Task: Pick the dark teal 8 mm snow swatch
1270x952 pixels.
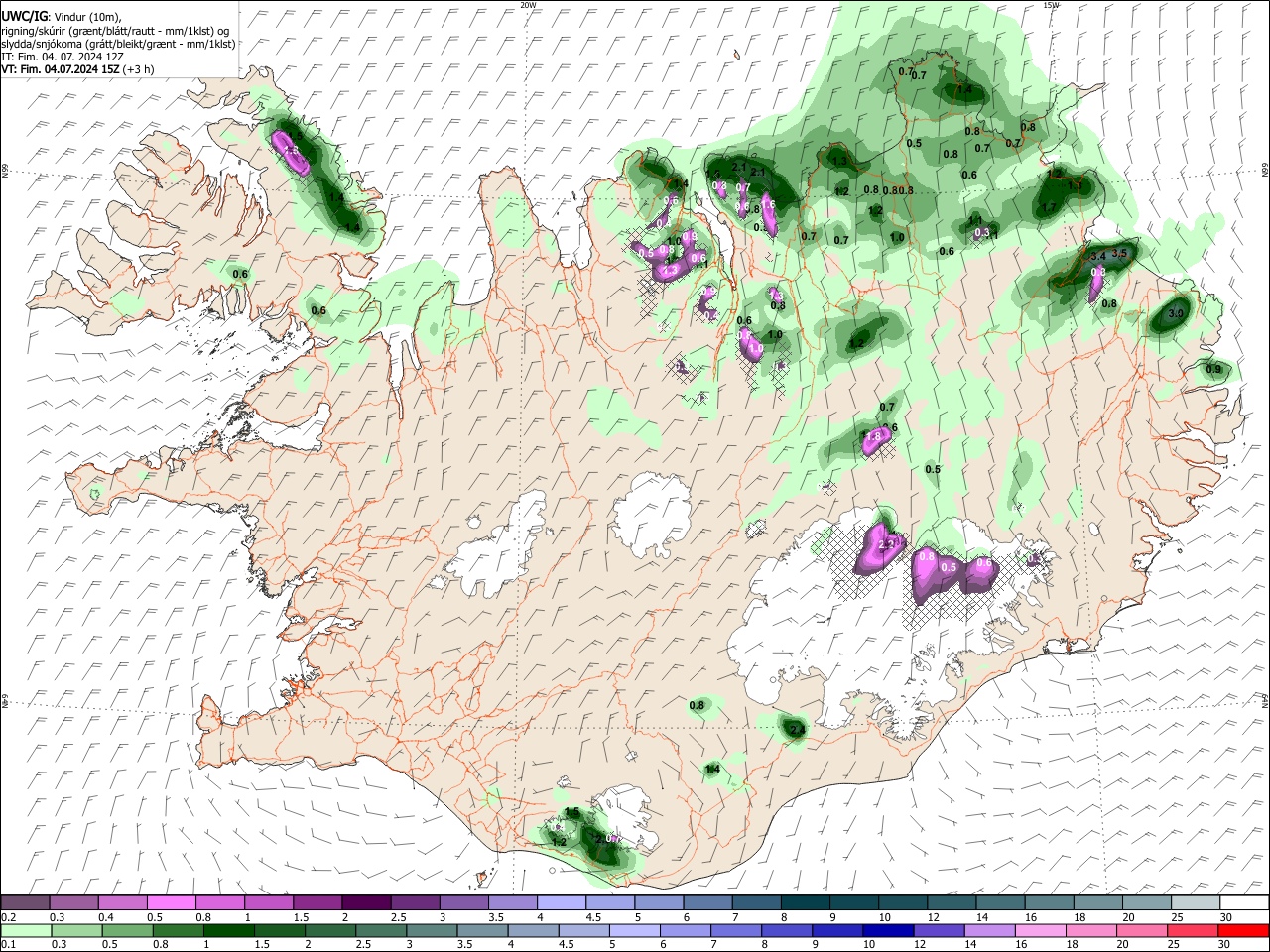Action: pyautogui.click(x=807, y=902)
